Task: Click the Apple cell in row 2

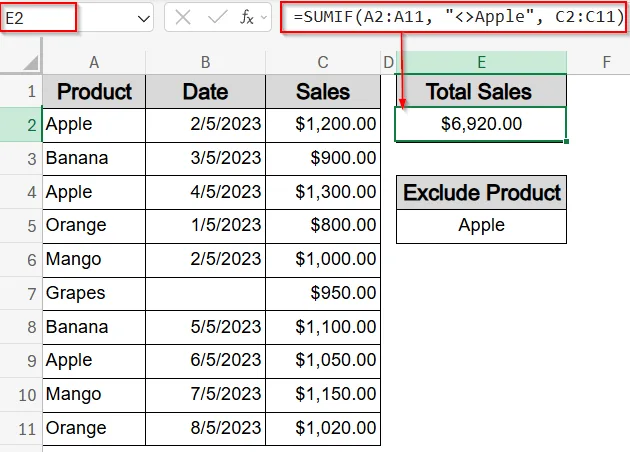Action: click(x=94, y=125)
